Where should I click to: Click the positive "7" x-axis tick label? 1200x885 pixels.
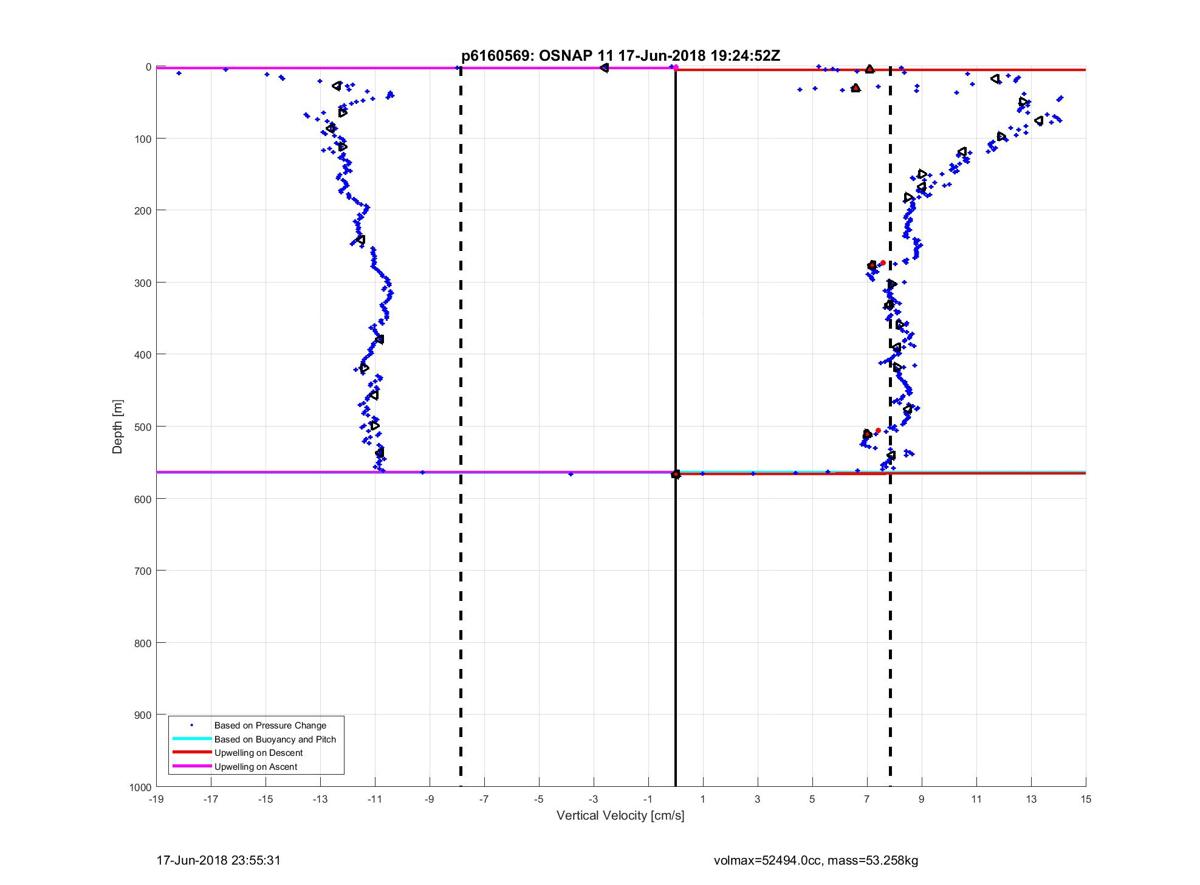pyautogui.click(x=867, y=800)
